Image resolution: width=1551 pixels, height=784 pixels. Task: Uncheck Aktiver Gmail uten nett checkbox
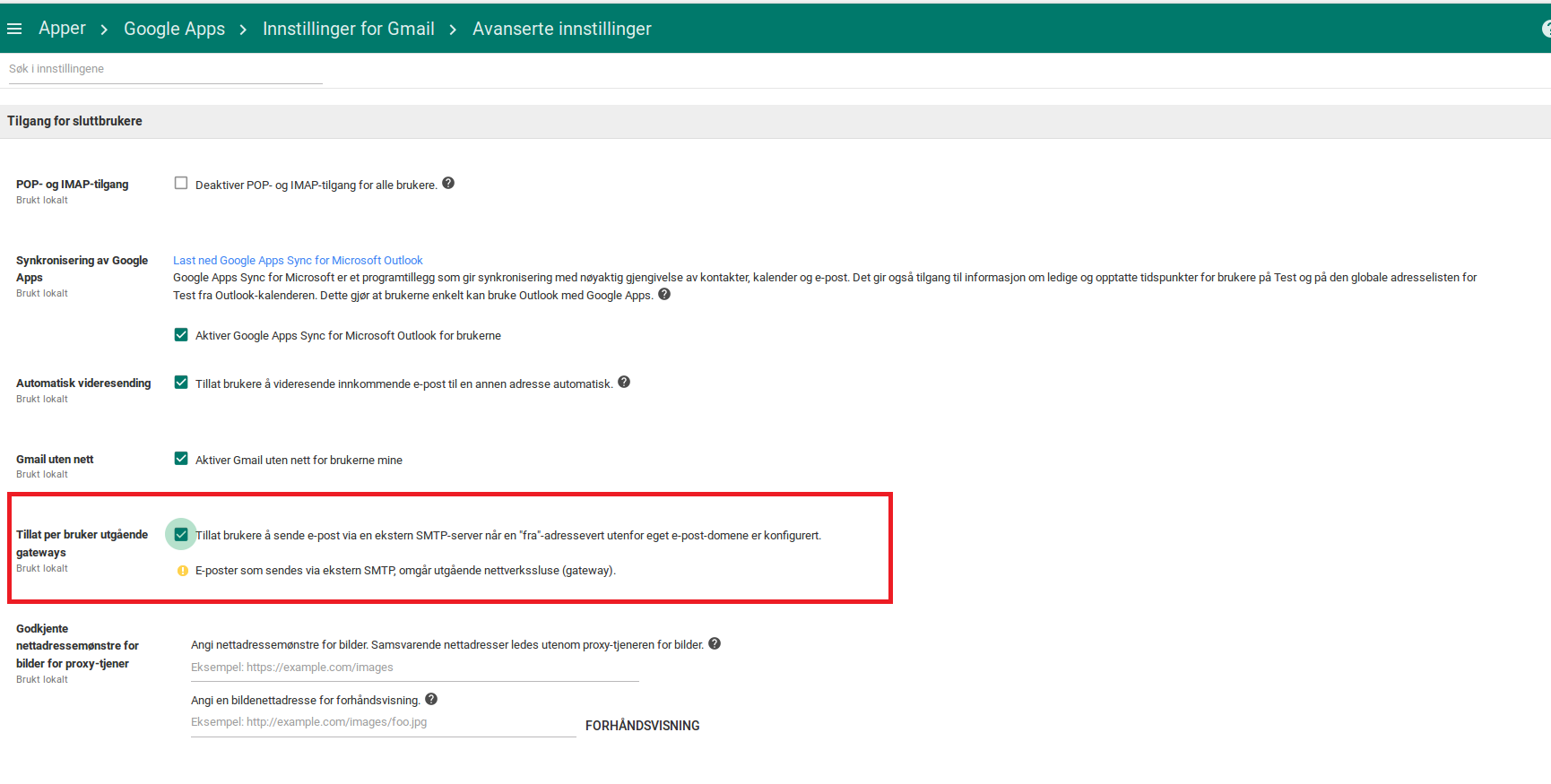coord(181,459)
